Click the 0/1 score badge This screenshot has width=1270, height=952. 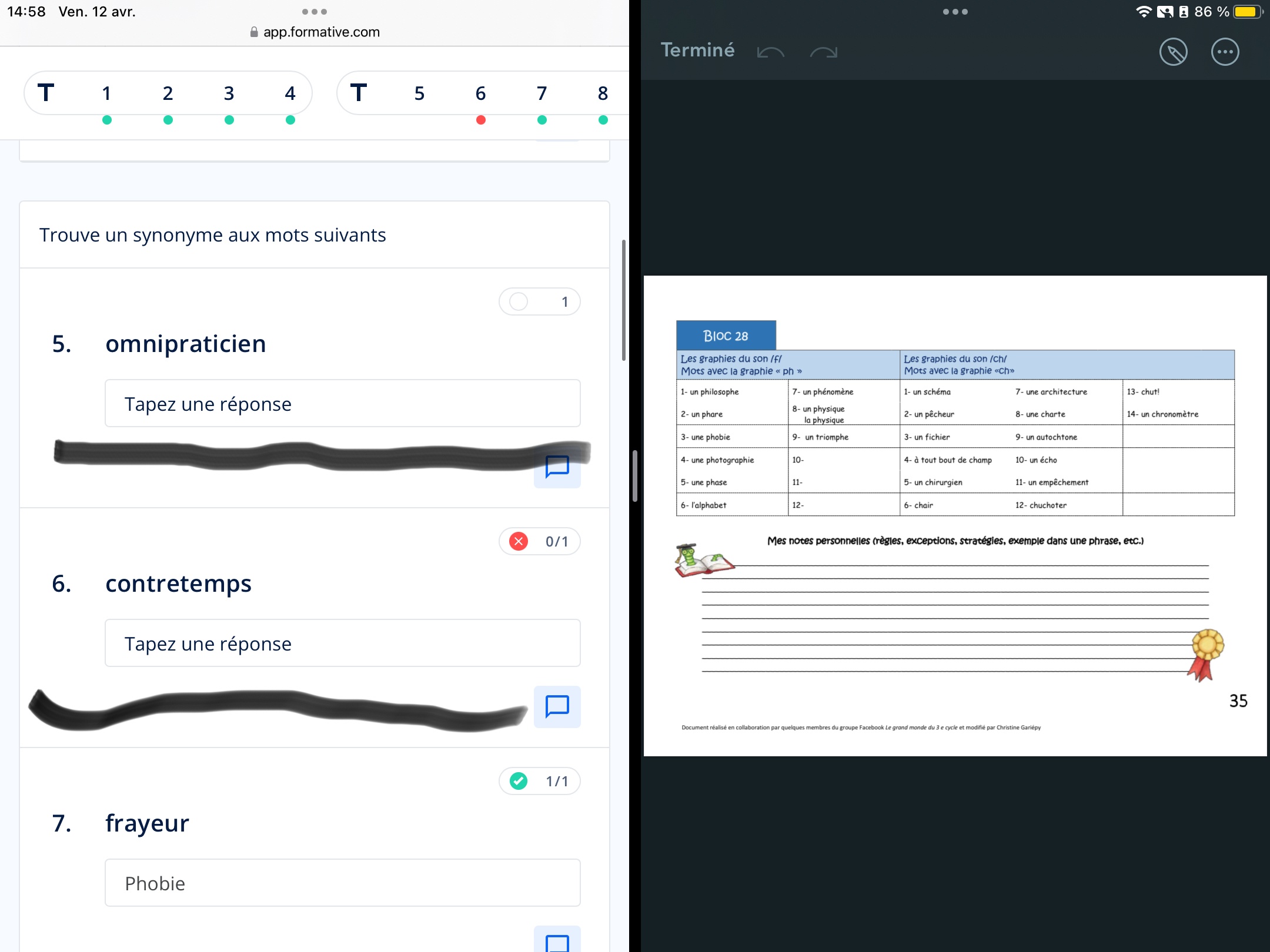(x=556, y=541)
